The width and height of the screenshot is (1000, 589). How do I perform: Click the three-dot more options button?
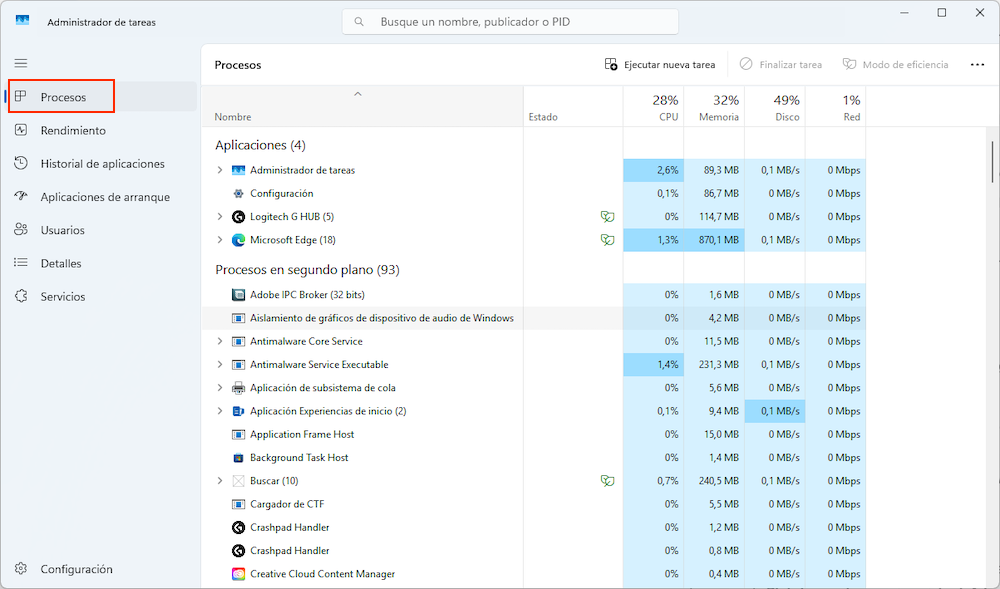click(977, 65)
